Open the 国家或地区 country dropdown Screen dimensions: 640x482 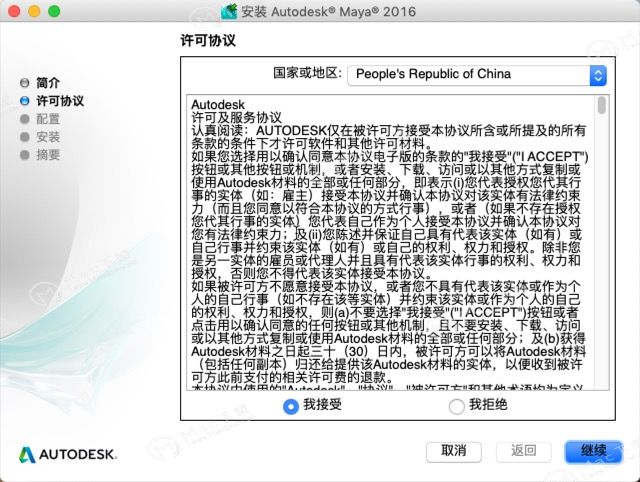477,75
